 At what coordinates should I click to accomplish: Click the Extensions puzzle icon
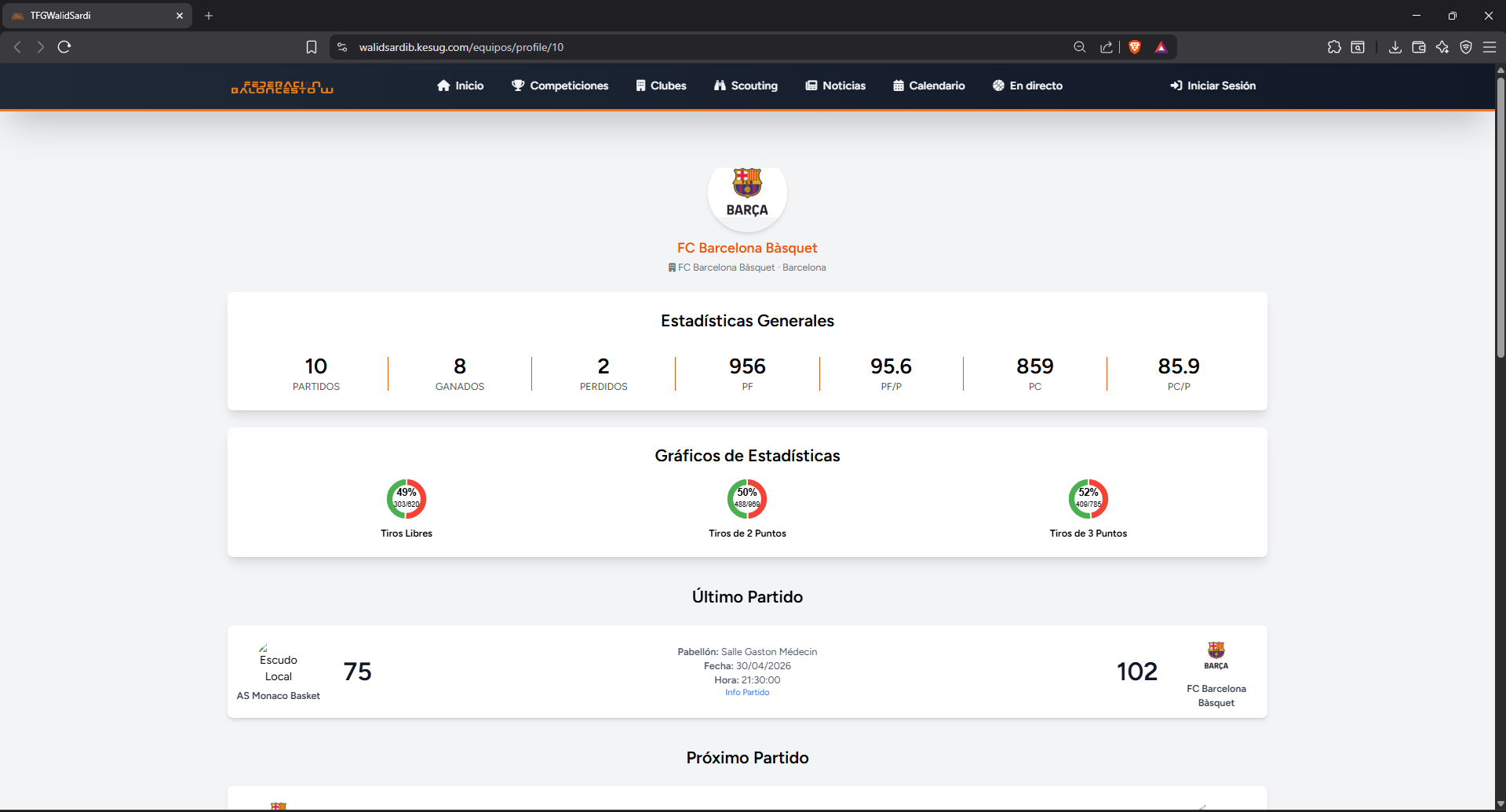point(1333,47)
